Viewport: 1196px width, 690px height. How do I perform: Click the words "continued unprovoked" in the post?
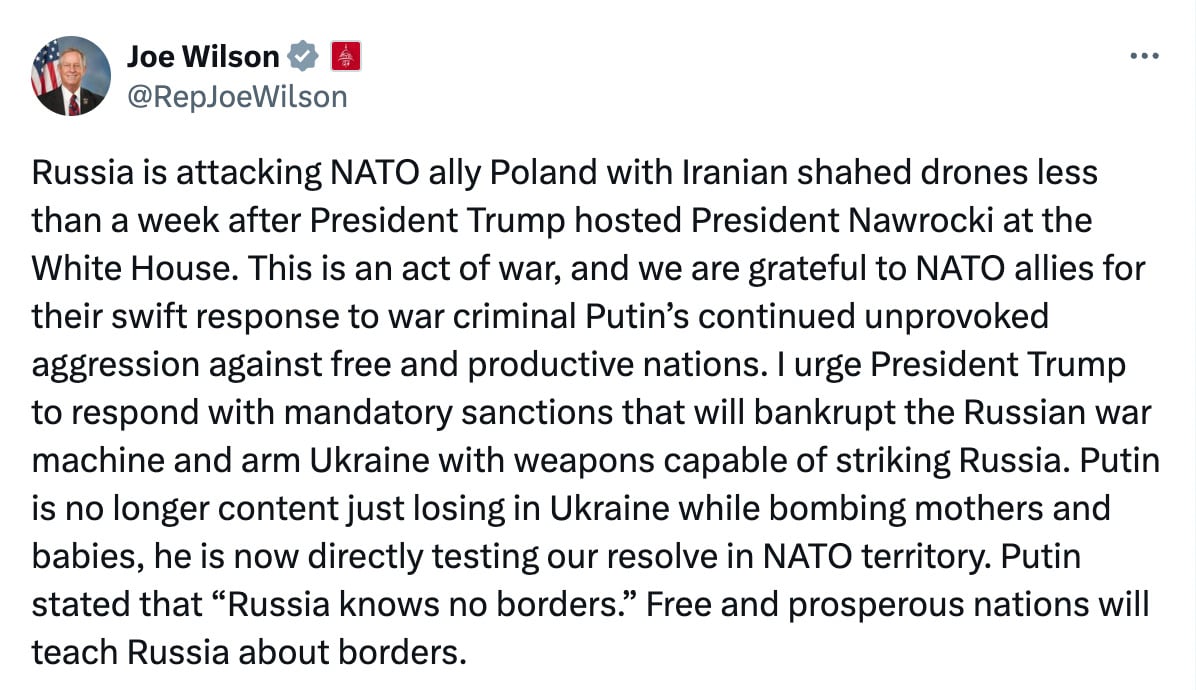(x=873, y=316)
